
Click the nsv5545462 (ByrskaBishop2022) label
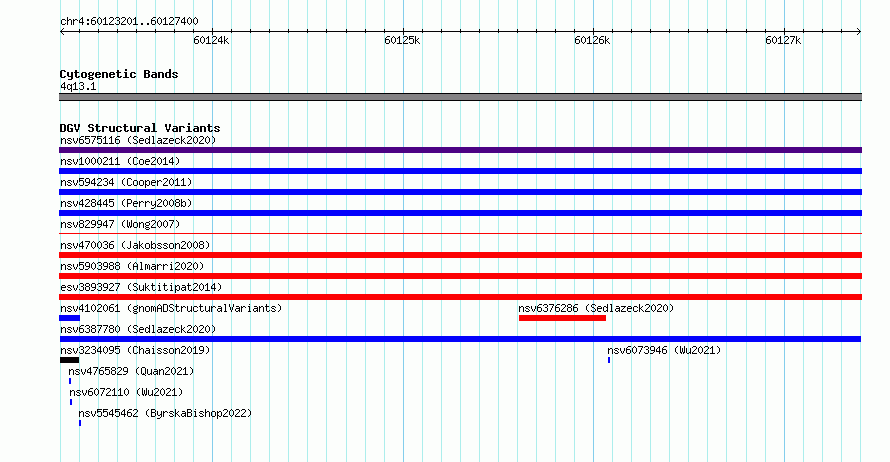click(165, 413)
